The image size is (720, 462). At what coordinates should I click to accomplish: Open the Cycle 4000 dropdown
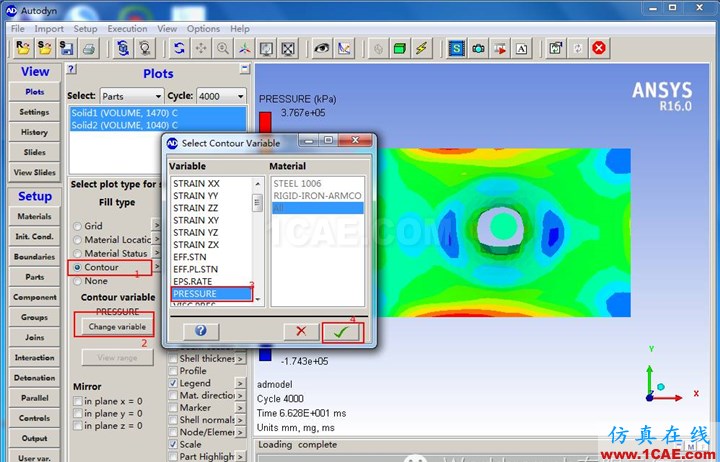click(x=221, y=96)
